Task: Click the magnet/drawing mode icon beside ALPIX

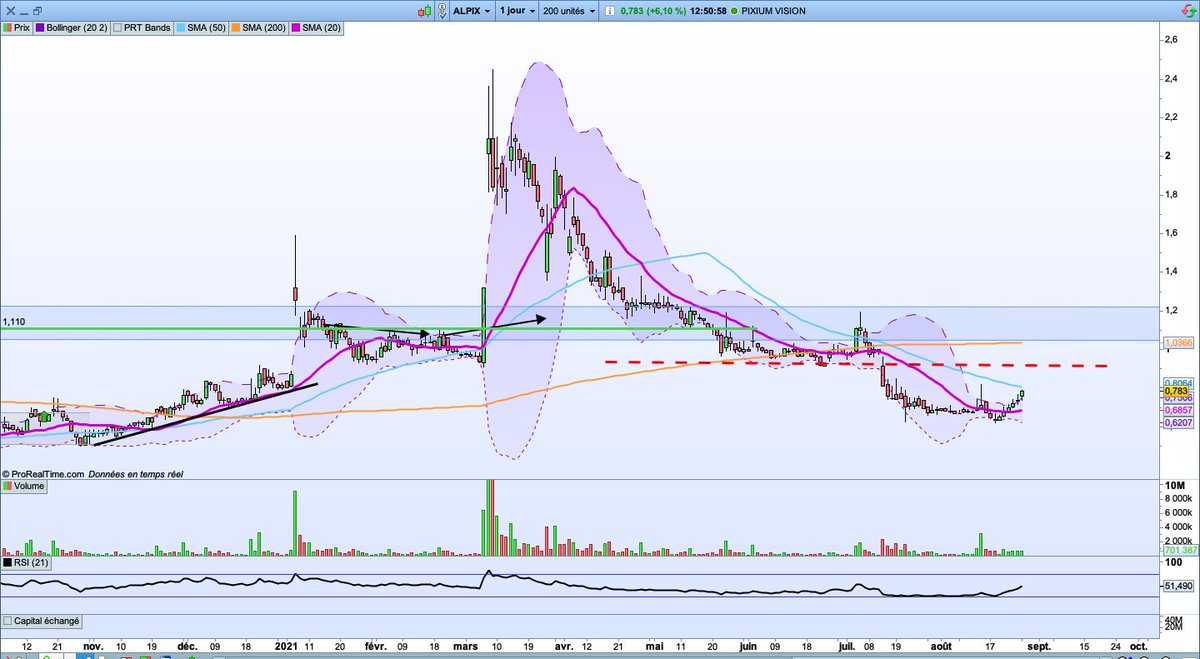Action: click(441, 9)
